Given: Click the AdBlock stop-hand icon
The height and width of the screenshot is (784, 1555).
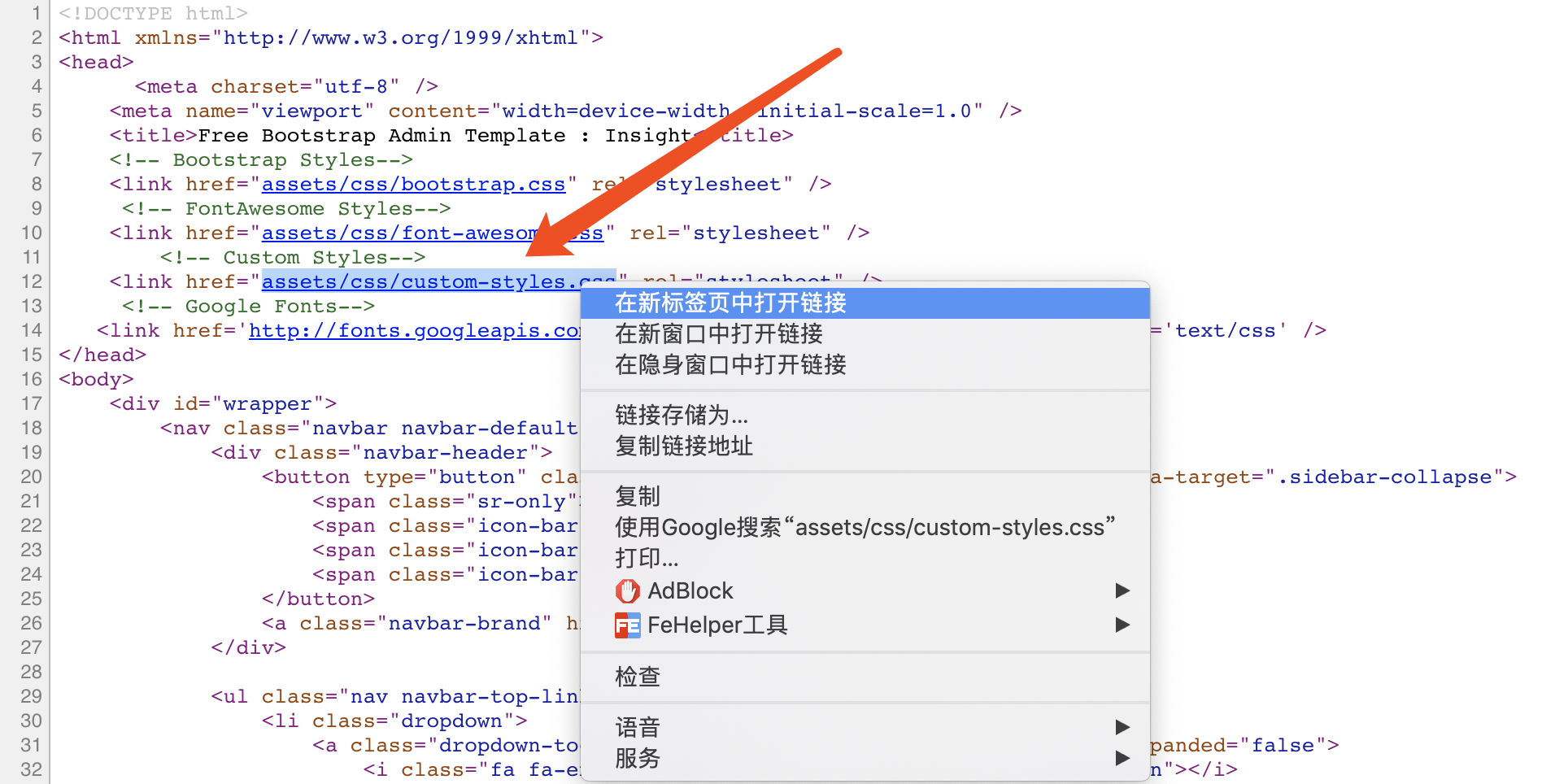Looking at the screenshot, I should click(x=628, y=591).
